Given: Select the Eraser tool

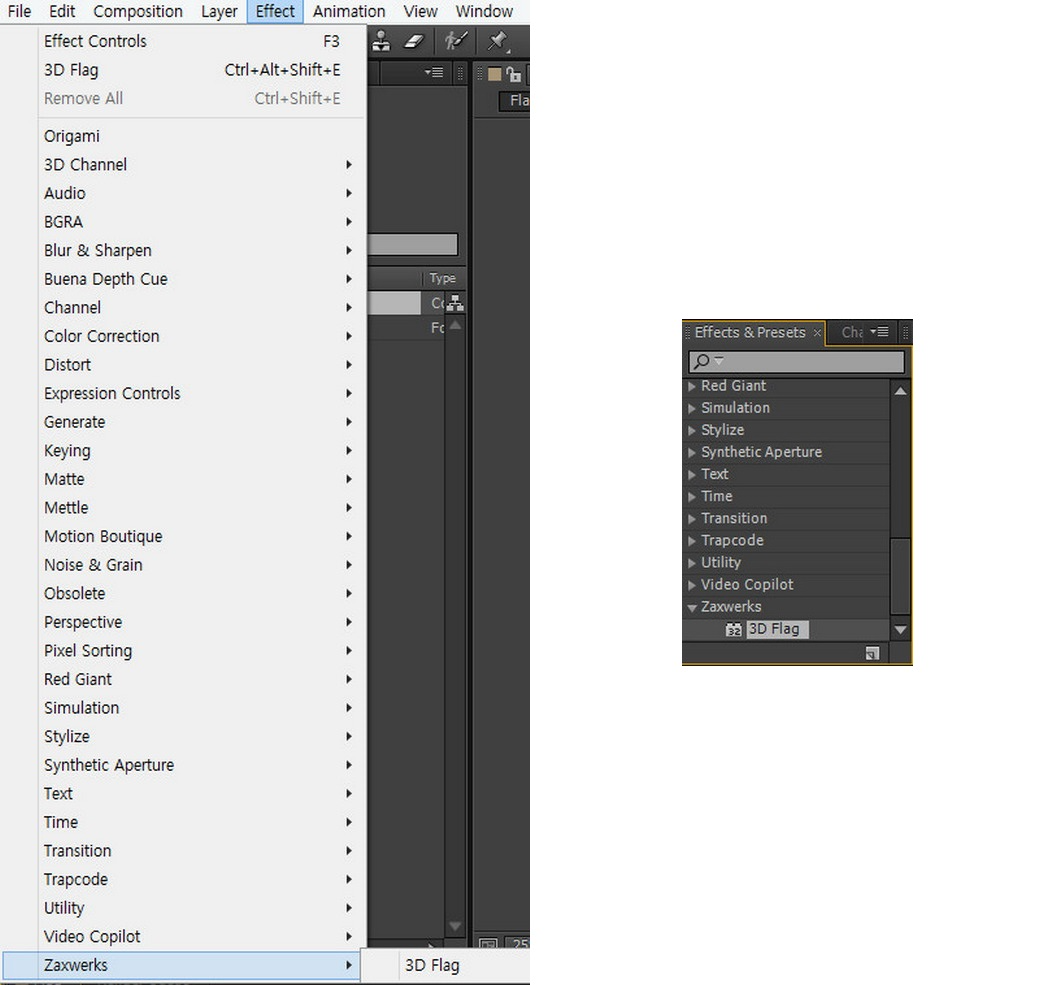Looking at the screenshot, I should click(x=414, y=41).
